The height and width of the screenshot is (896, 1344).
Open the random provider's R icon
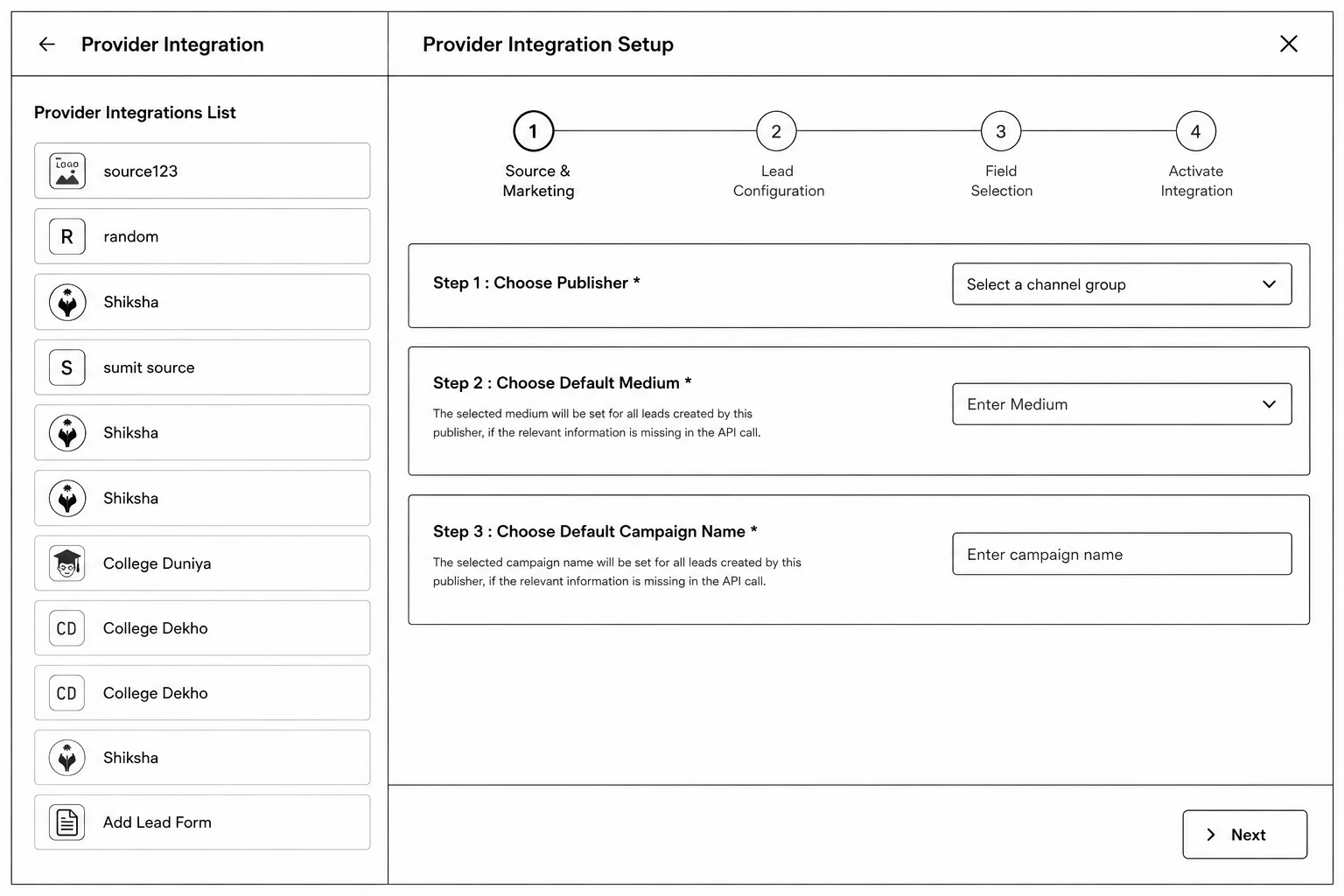(67, 236)
